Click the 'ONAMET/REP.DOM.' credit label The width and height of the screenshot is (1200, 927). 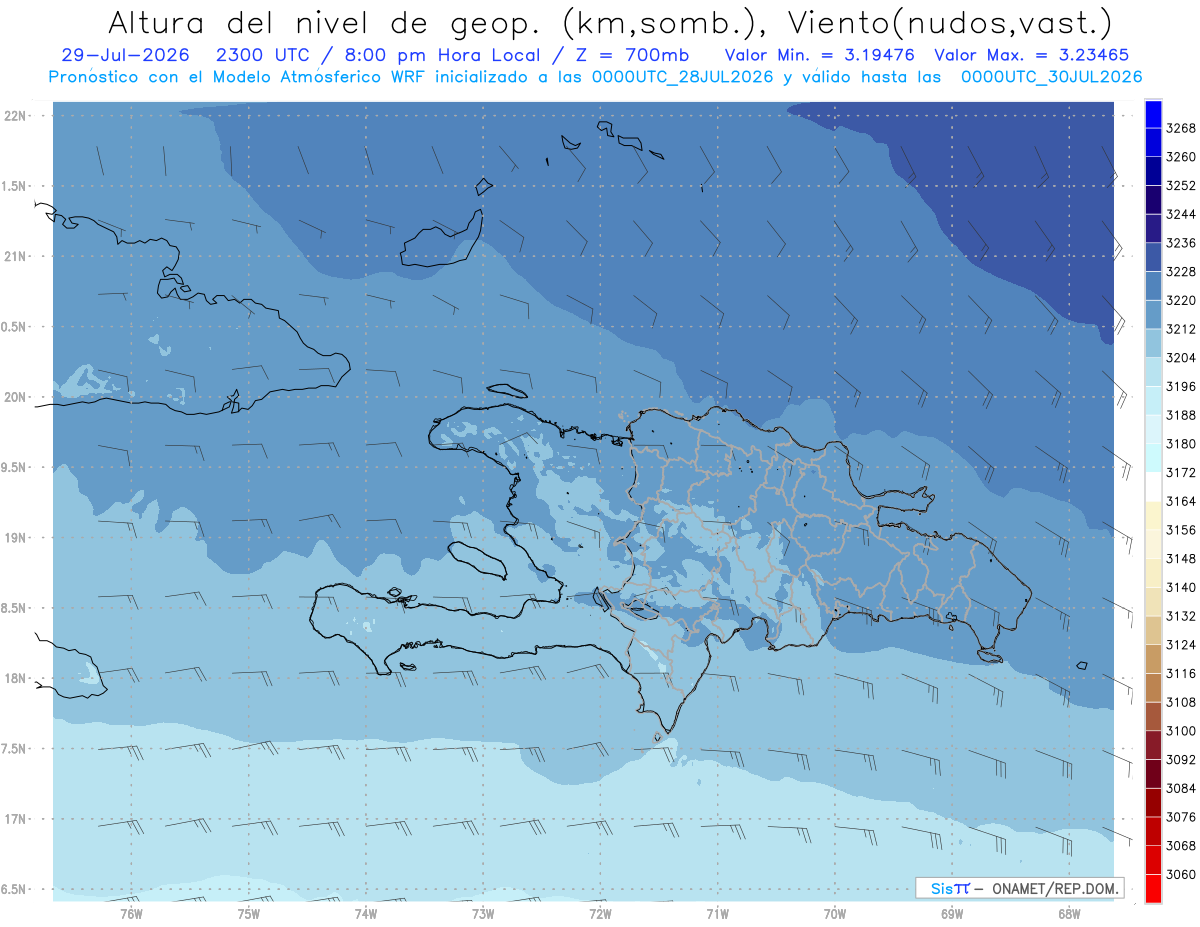click(1055, 888)
